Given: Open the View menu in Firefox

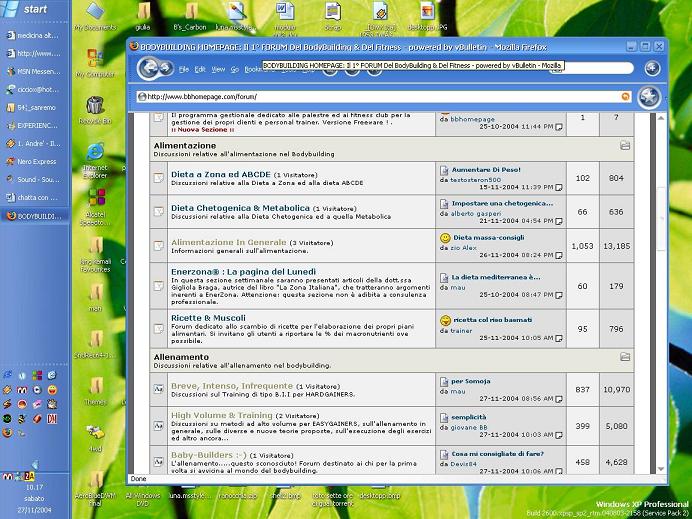Looking at the screenshot, I should coord(217,69).
